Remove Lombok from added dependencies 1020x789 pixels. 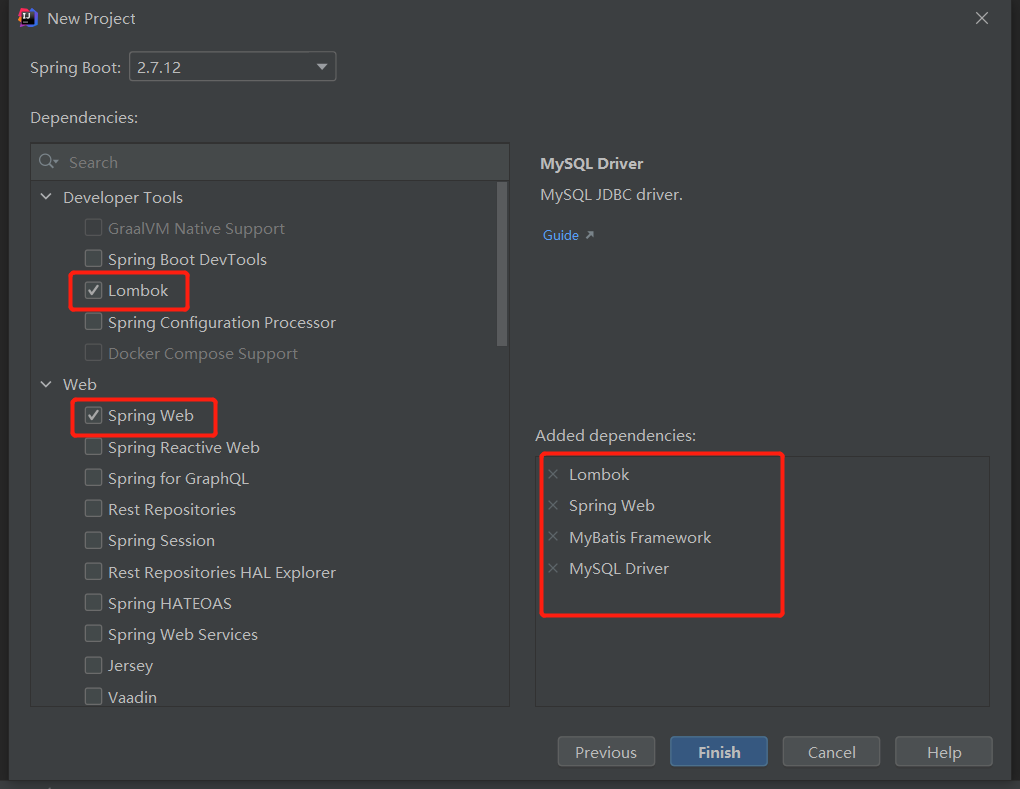click(553, 475)
